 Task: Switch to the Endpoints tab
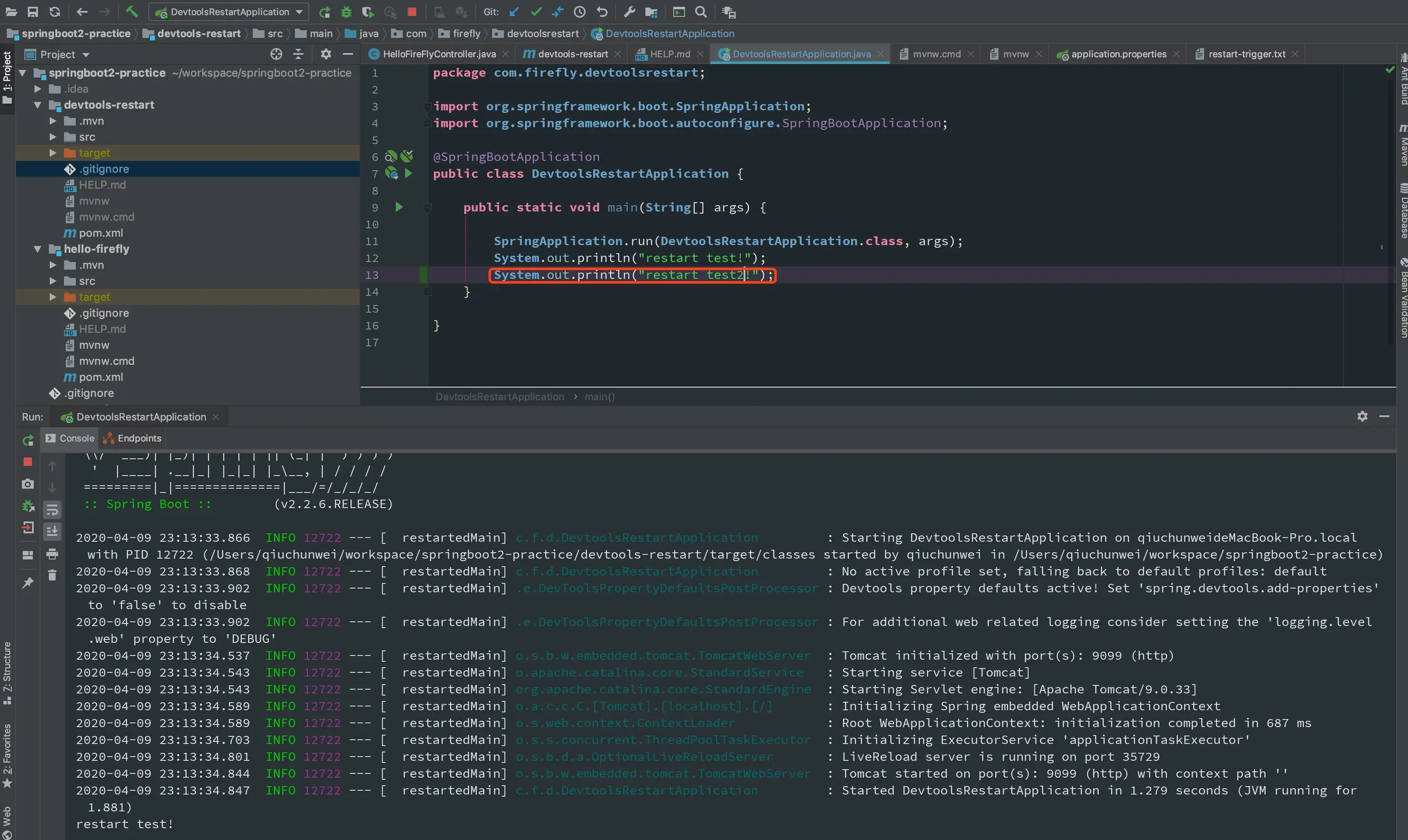pyautogui.click(x=132, y=438)
